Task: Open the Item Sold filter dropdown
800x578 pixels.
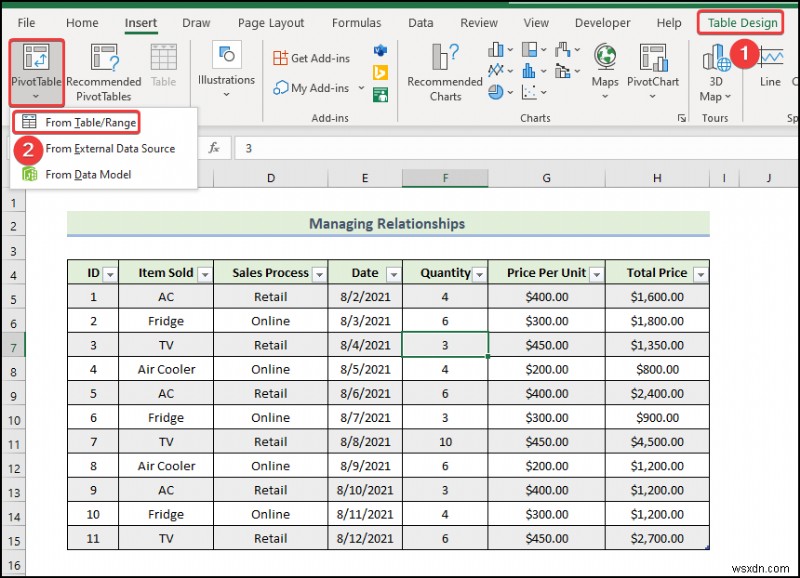Action: click(x=205, y=274)
